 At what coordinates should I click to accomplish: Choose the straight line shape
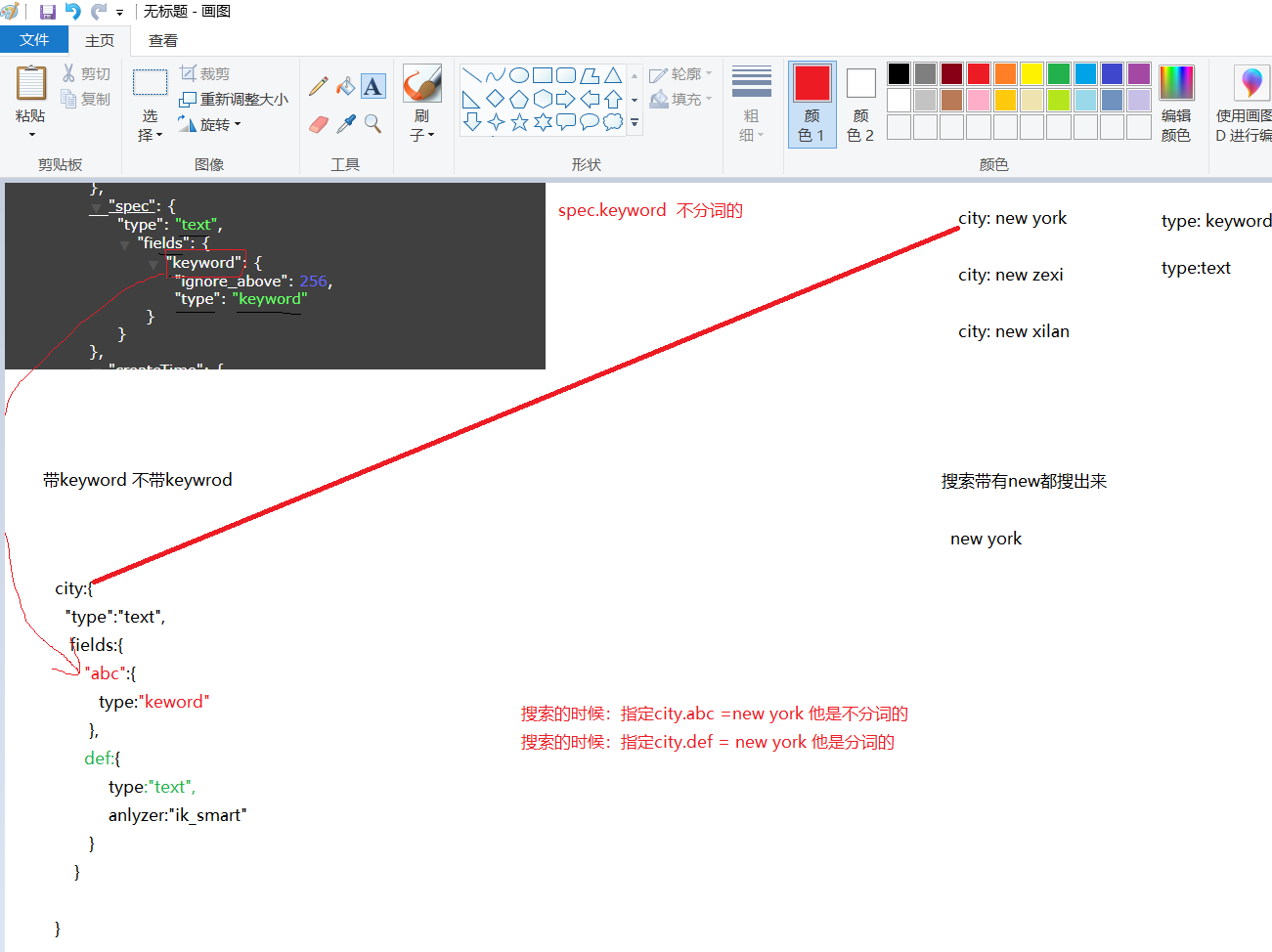point(472,75)
